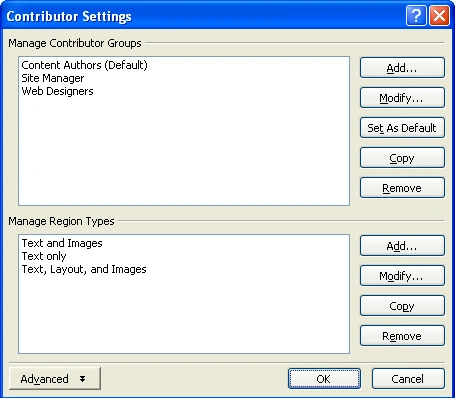Click Add in Manage Region Types
The height and width of the screenshot is (398, 455).
pos(402,246)
